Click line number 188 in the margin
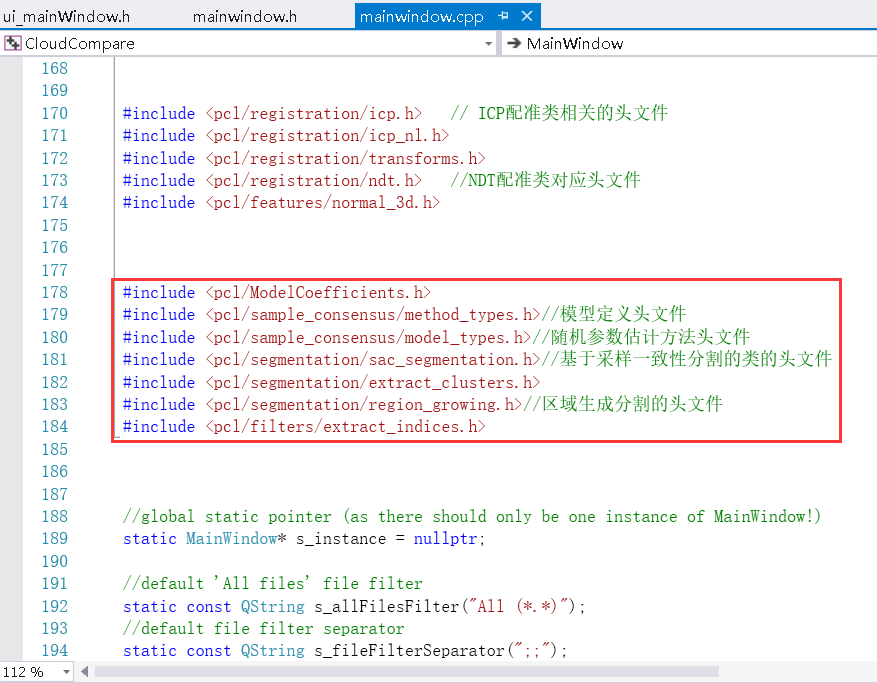The height and width of the screenshot is (683, 877). pos(54,516)
